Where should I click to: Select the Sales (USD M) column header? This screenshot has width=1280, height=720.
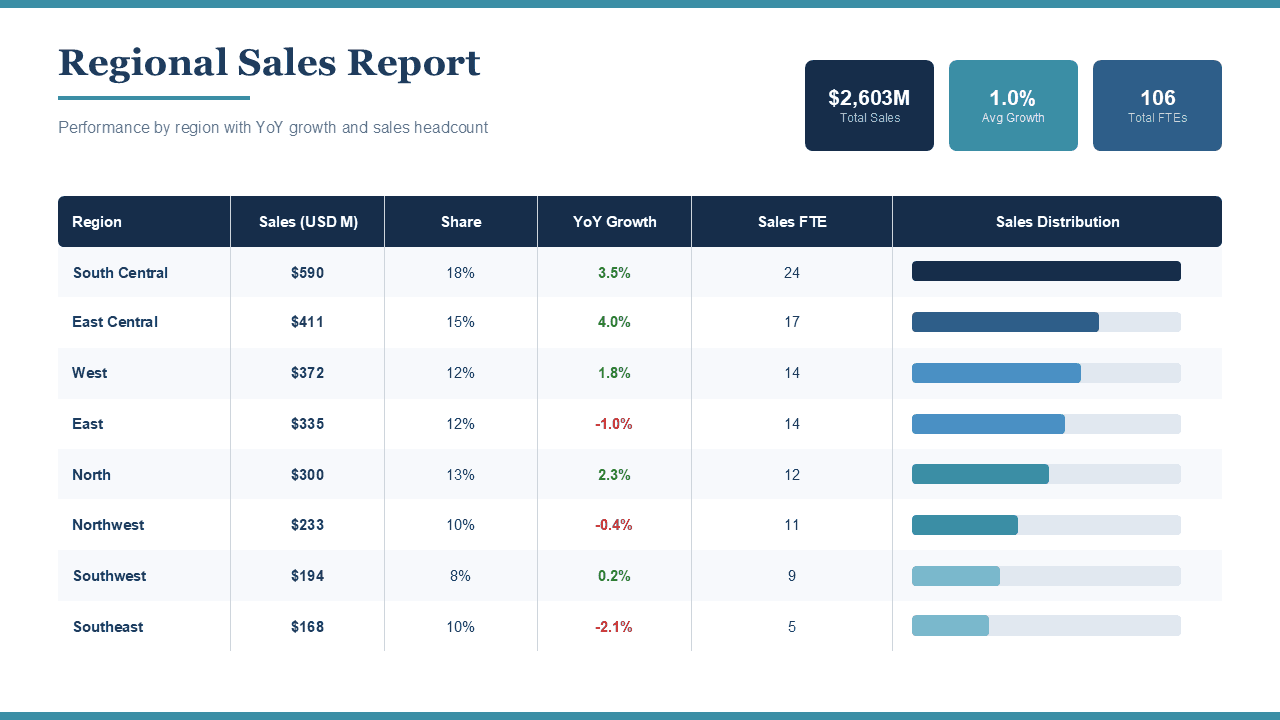pyautogui.click(x=308, y=222)
